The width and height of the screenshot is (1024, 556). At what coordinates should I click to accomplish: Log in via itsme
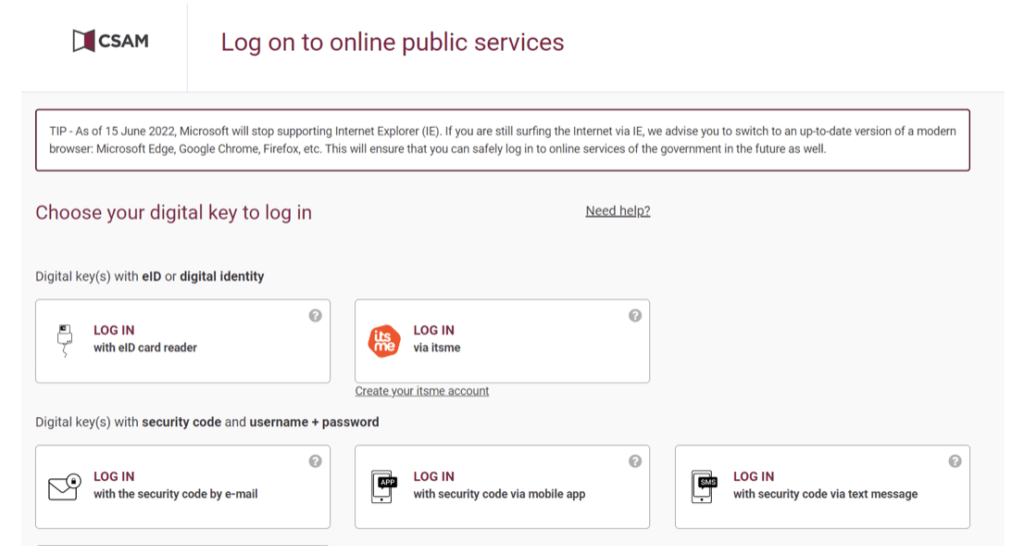(502, 341)
